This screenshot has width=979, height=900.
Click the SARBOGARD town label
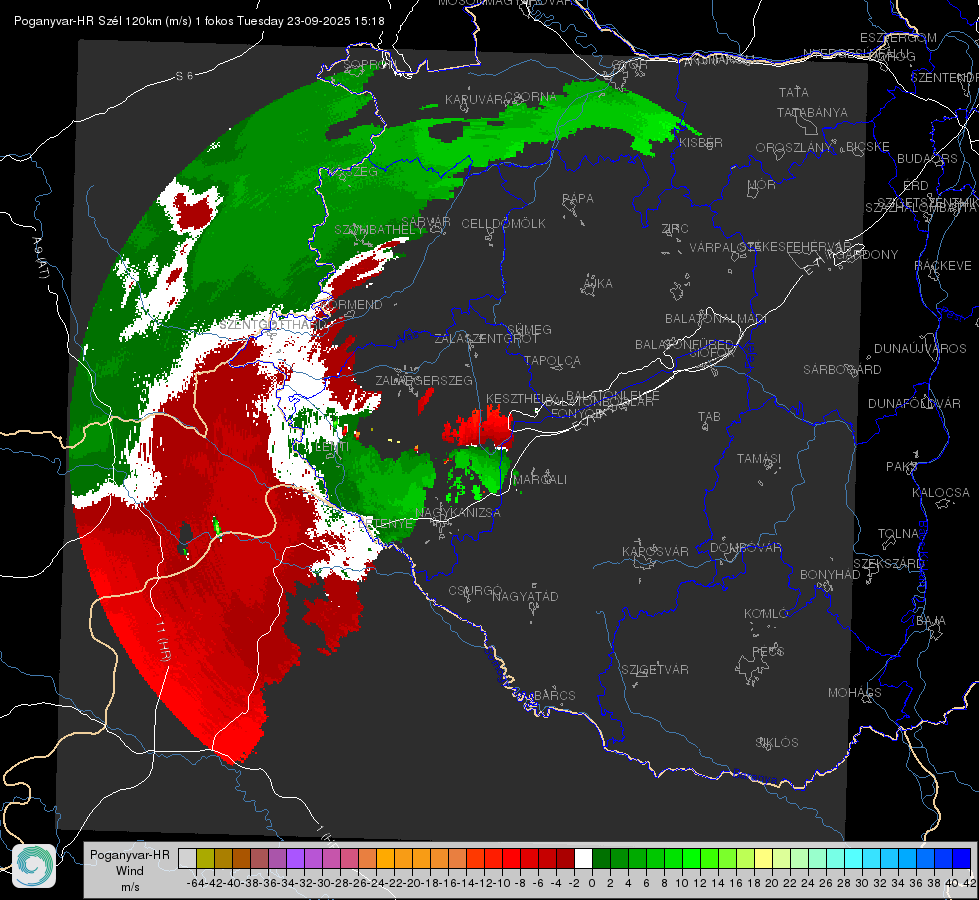click(842, 370)
